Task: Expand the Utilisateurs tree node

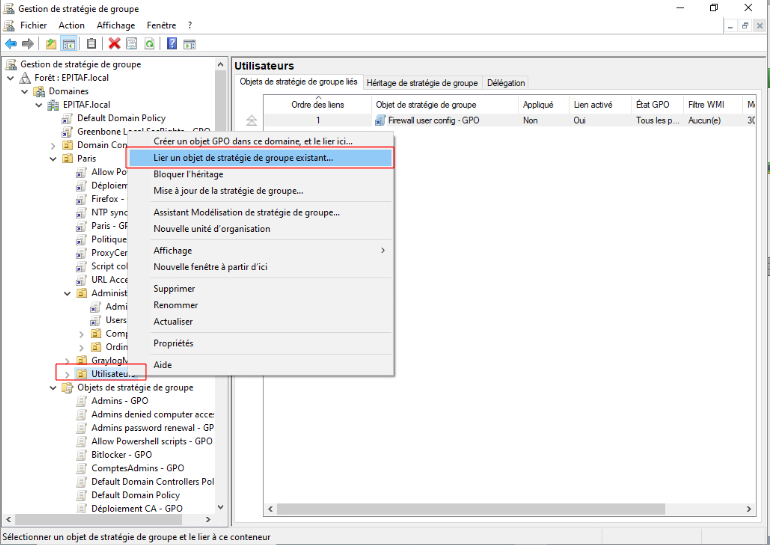Action: click(x=67, y=374)
